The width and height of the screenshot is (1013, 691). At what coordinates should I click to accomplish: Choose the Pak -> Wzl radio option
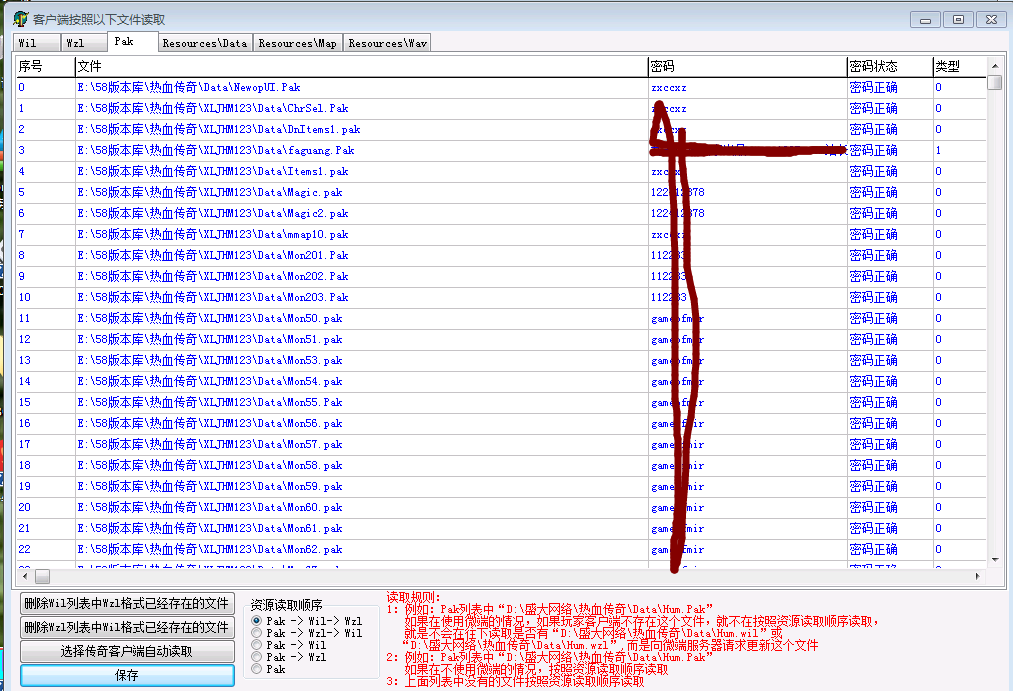point(289,657)
